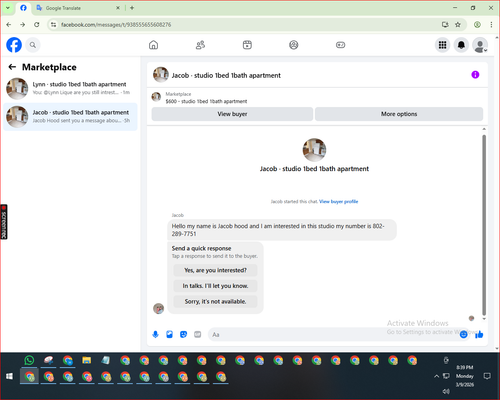Open File Explorer from the taskbar
The width and height of the screenshot is (500, 400).
pyautogui.click(x=87, y=360)
